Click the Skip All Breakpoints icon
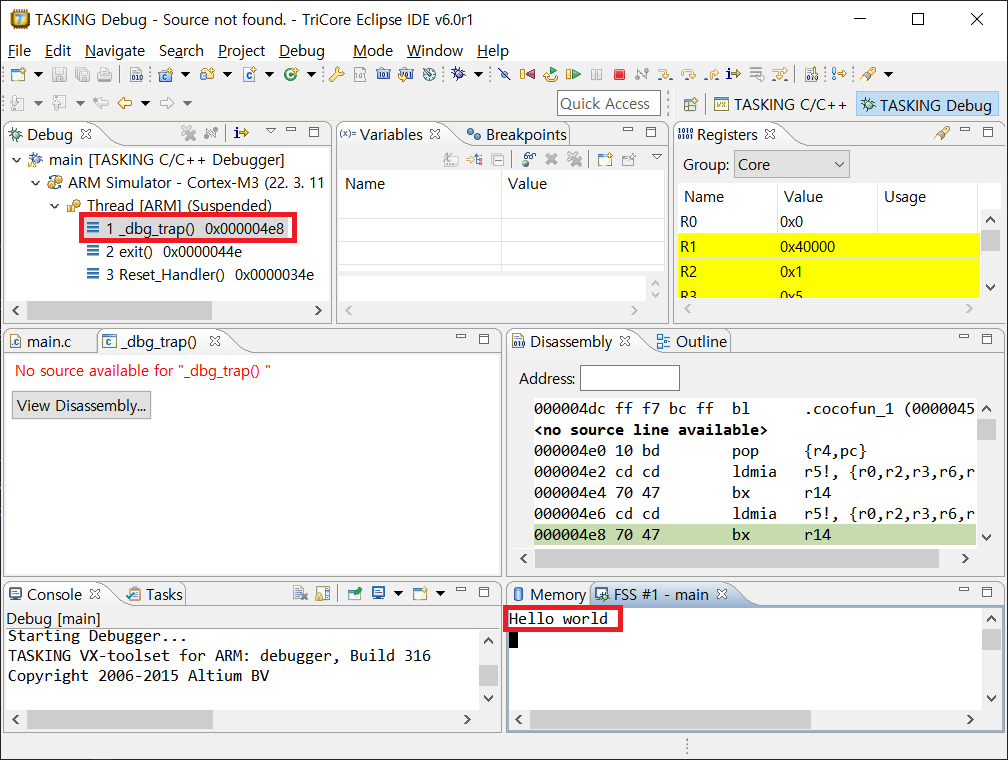The height and width of the screenshot is (760, 1008). (505, 75)
